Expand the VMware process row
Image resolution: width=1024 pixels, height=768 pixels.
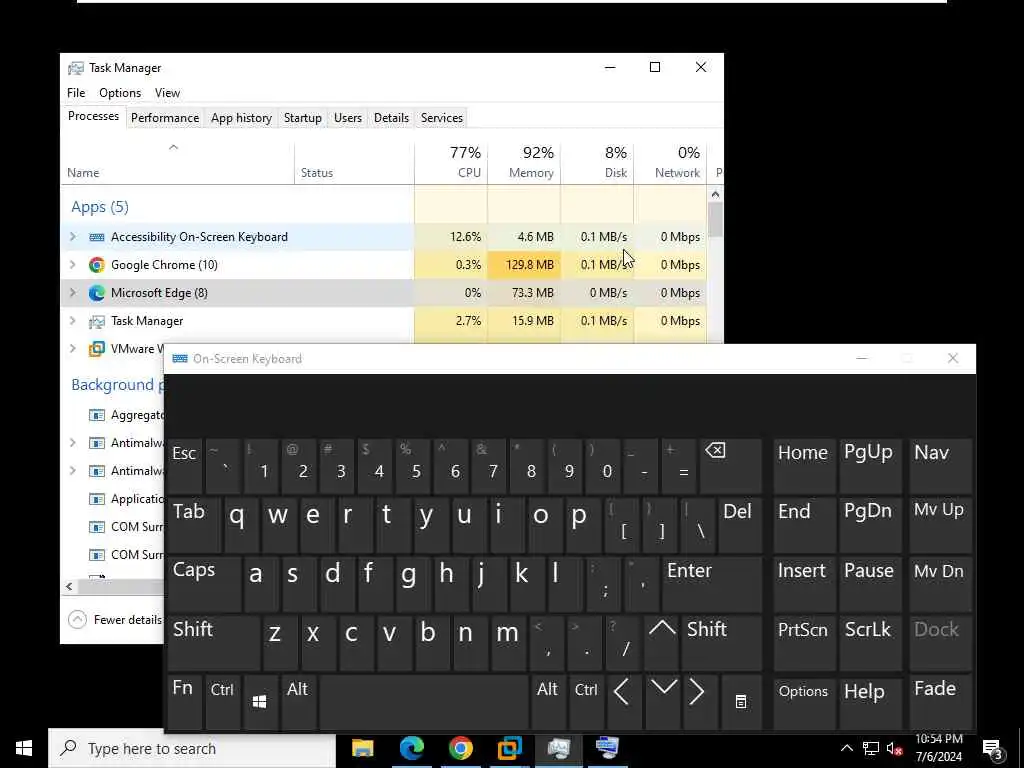pyautogui.click(x=72, y=349)
